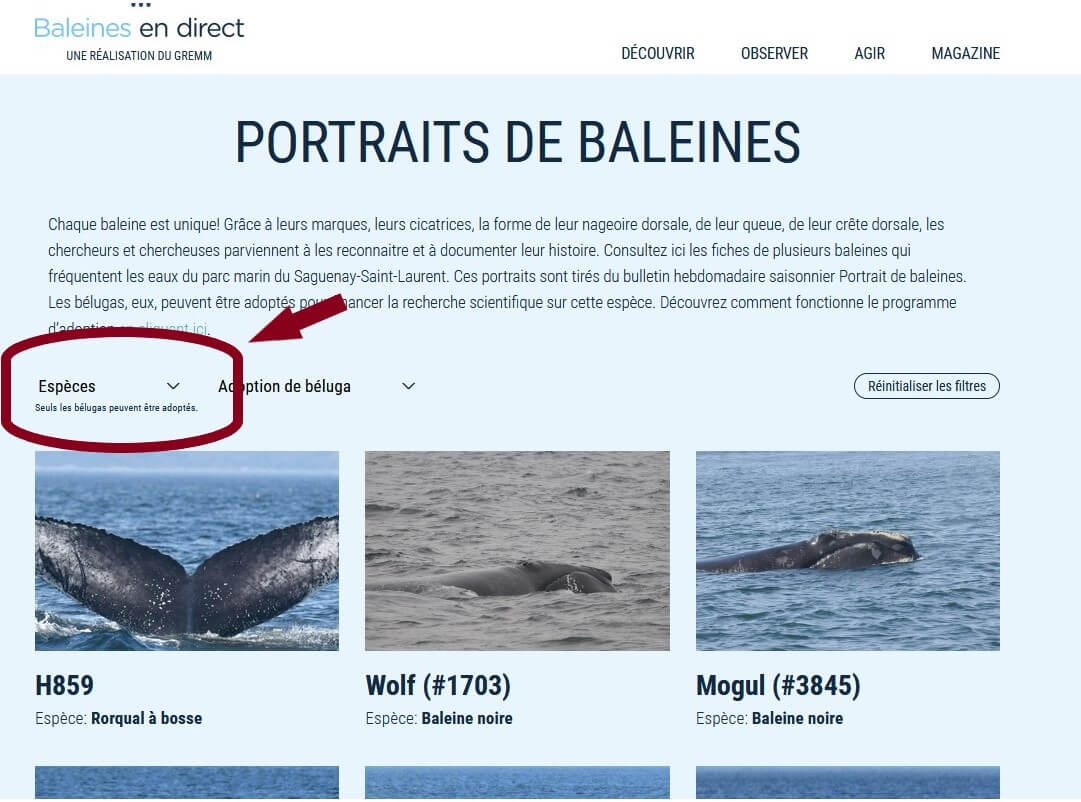Open partially visible photo below H859

[x=187, y=783]
